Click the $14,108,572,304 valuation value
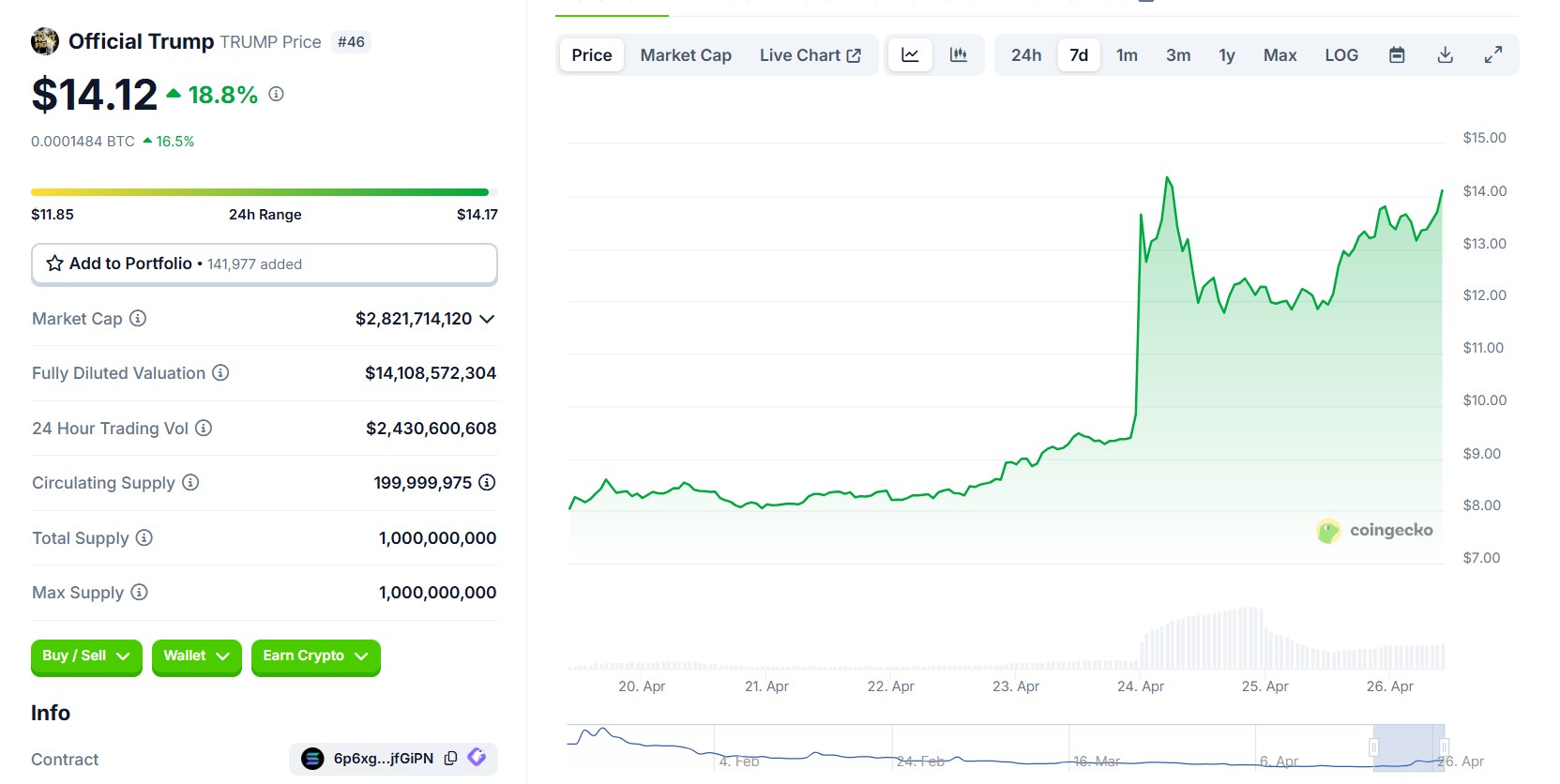The image size is (1560, 784). (431, 373)
